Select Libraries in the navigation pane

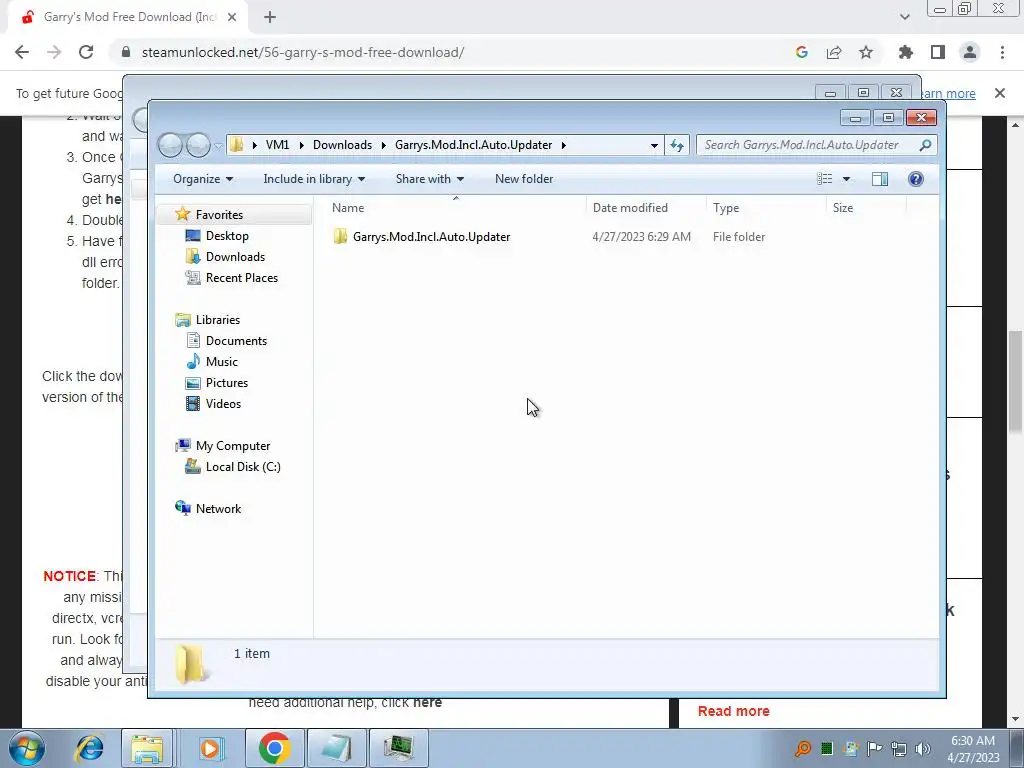[x=217, y=319]
